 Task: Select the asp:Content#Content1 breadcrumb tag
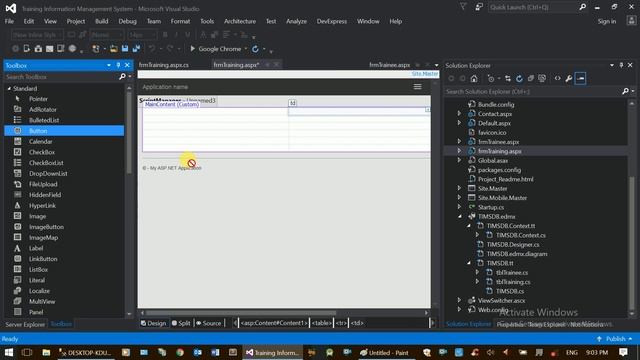point(274,323)
